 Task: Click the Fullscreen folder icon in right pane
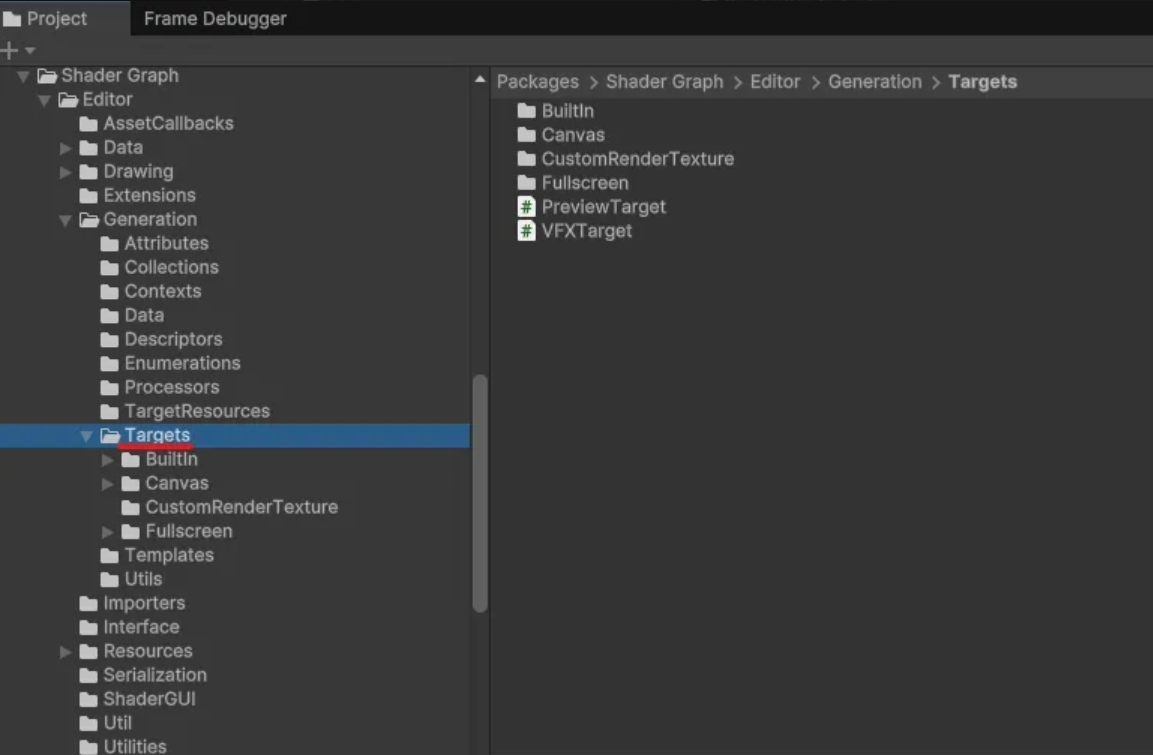pyautogui.click(x=526, y=183)
